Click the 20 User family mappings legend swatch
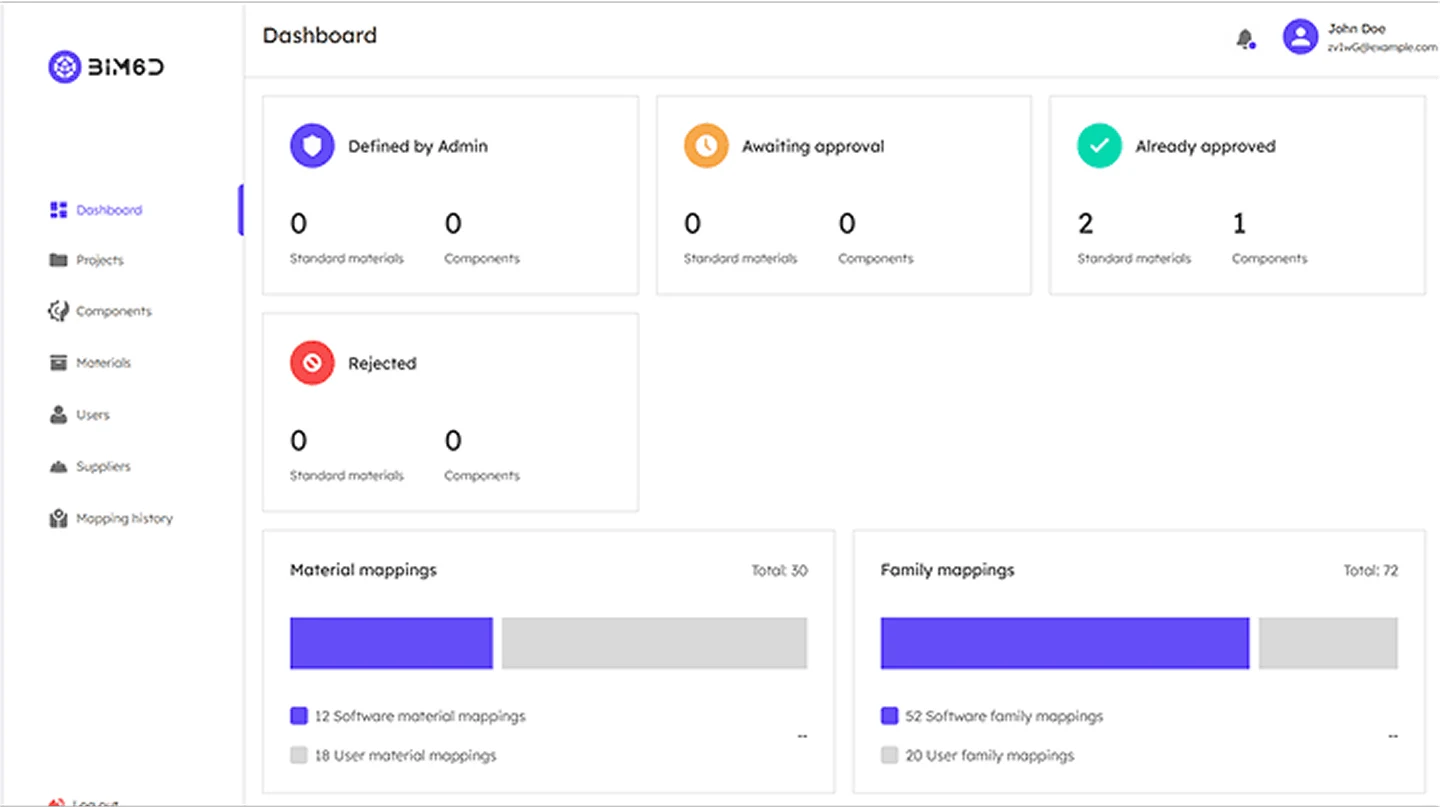Image resolution: width=1440 pixels, height=809 pixels. pyautogui.click(x=889, y=756)
